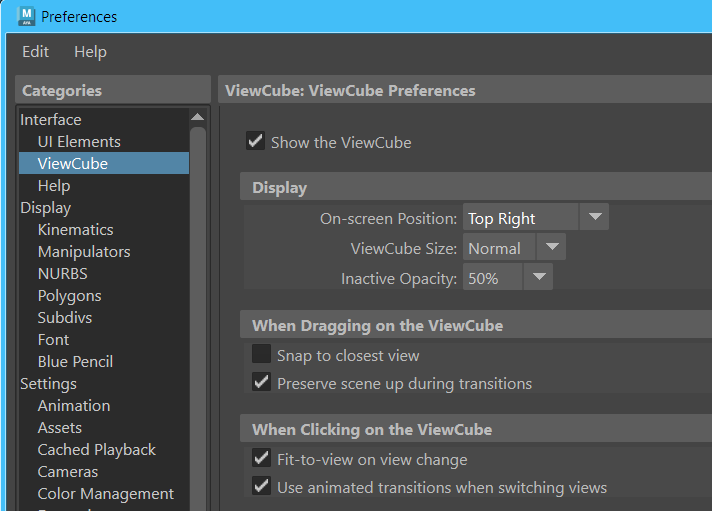The image size is (712, 511).
Task: Select the Cached Playback category
Action: (96, 450)
